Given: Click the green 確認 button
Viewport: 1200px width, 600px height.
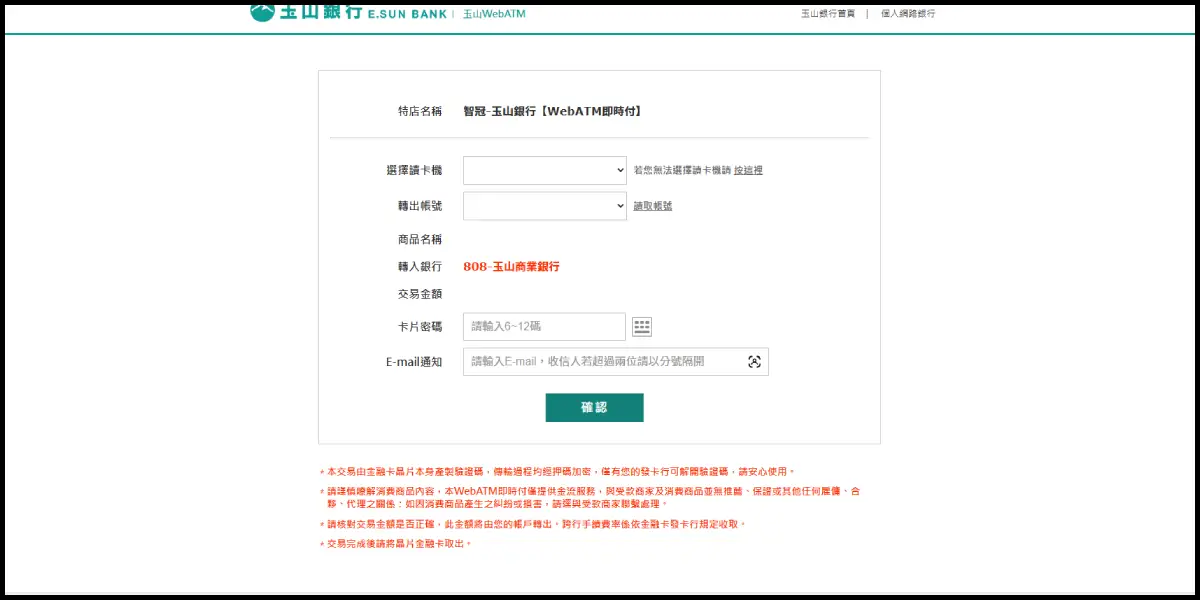Looking at the screenshot, I should pos(594,408).
